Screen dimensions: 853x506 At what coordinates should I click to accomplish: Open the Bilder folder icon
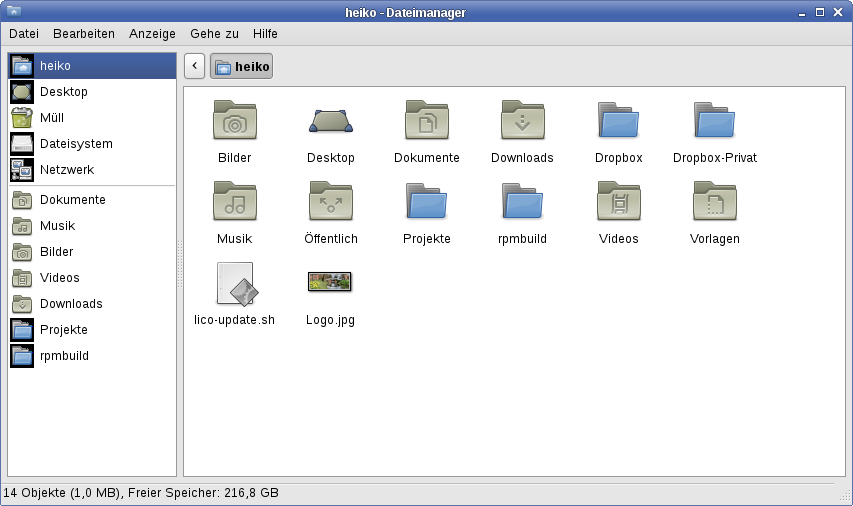click(234, 122)
